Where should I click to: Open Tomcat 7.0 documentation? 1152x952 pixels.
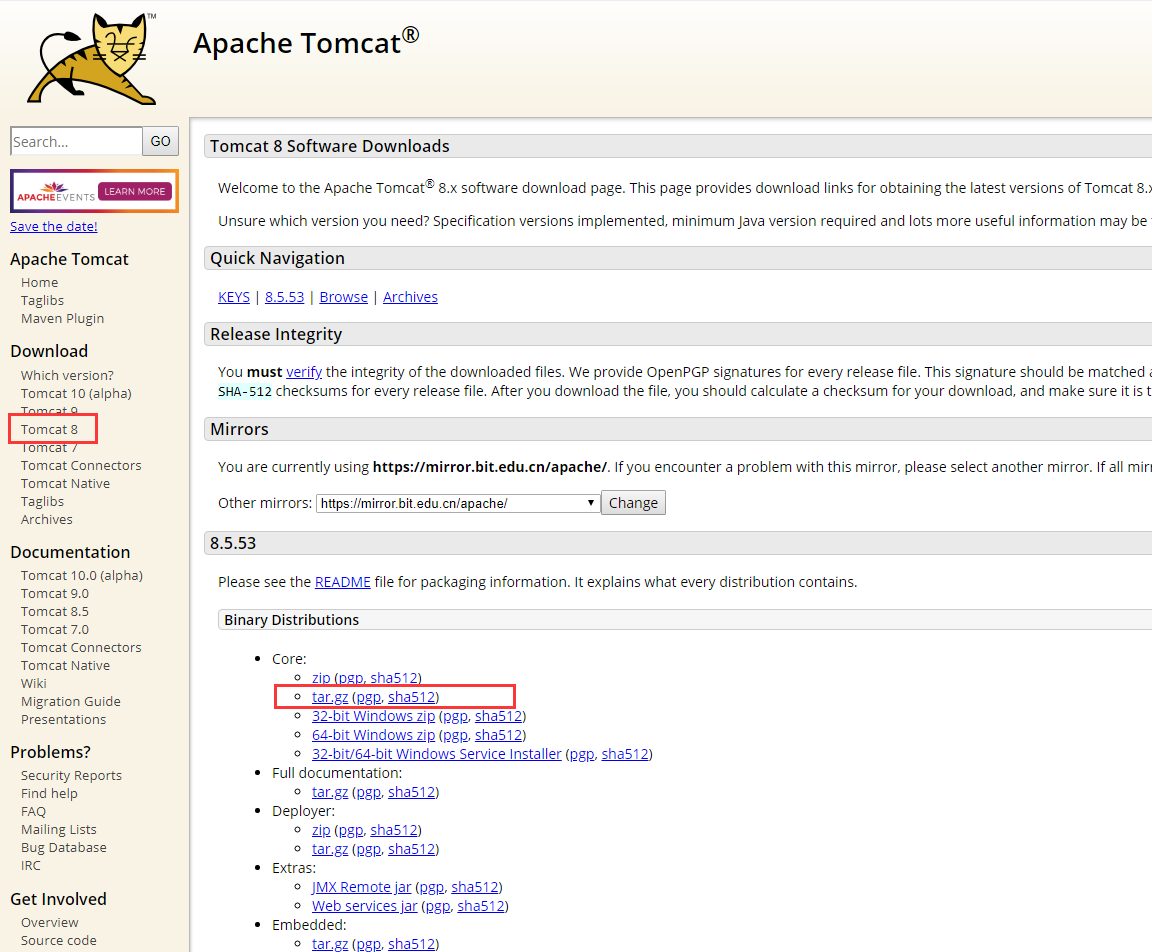point(55,629)
